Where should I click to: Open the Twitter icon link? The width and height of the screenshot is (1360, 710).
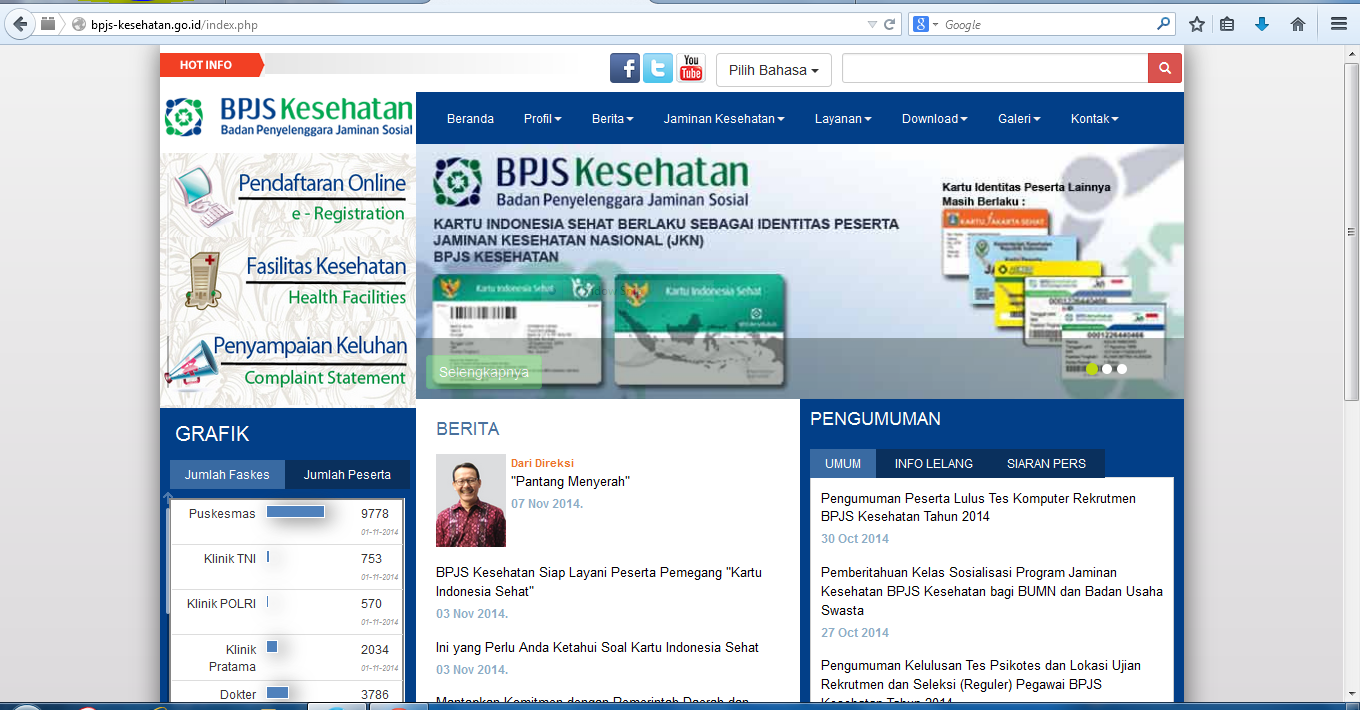(658, 68)
